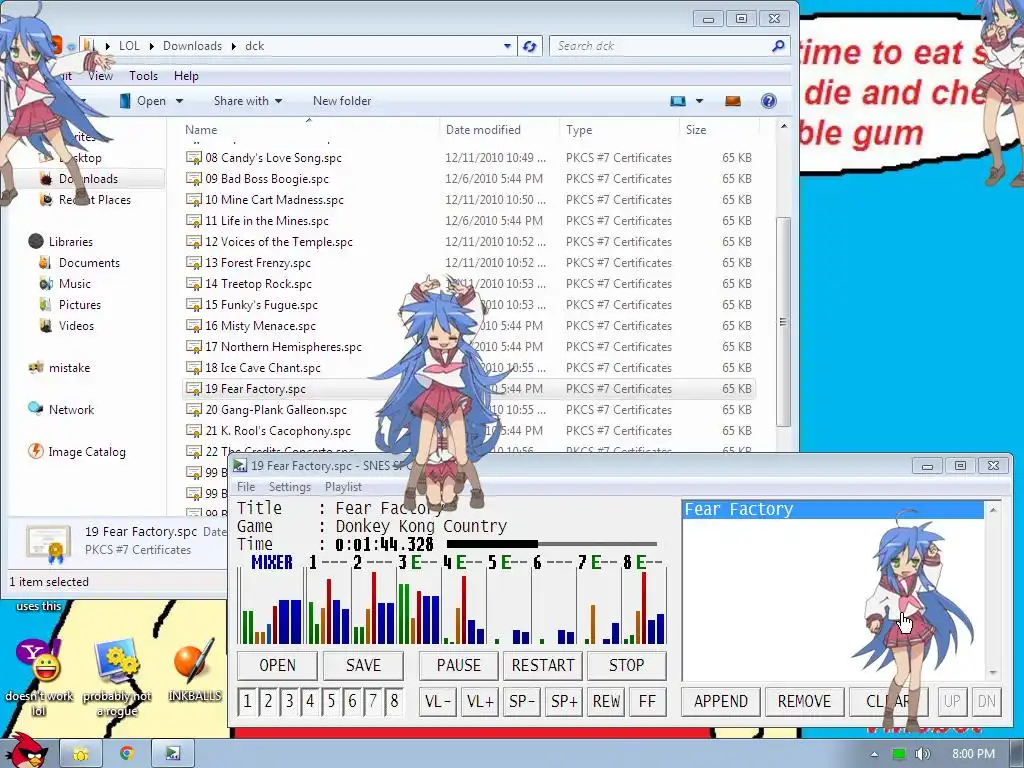Toggle channel 1 mute button
The image size is (1024, 768).
point(248,701)
